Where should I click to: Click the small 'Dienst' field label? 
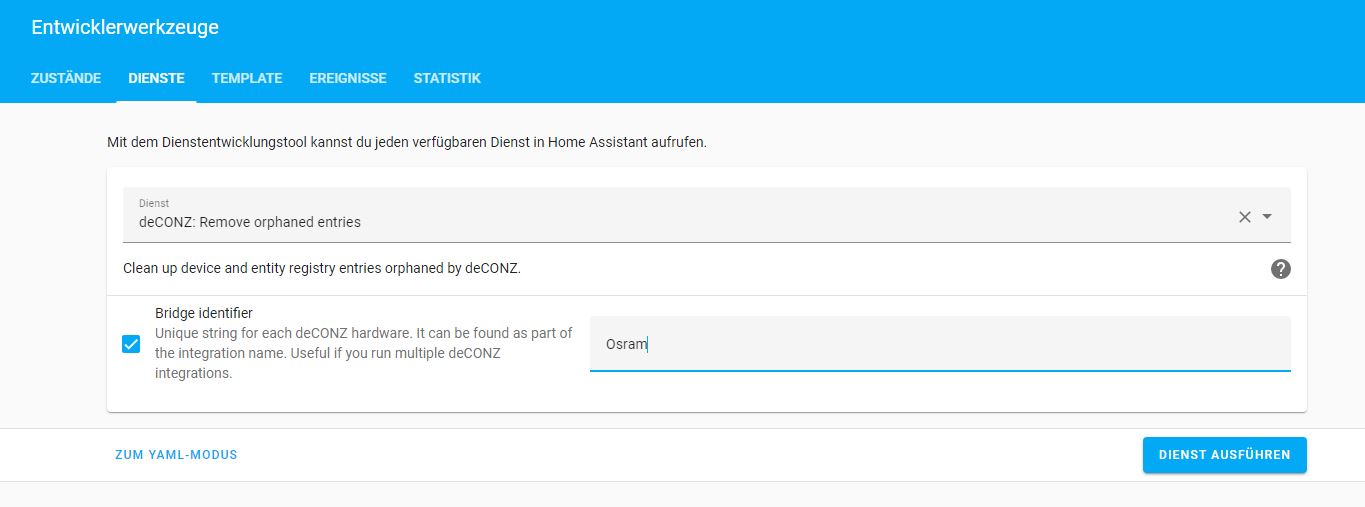pos(154,203)
